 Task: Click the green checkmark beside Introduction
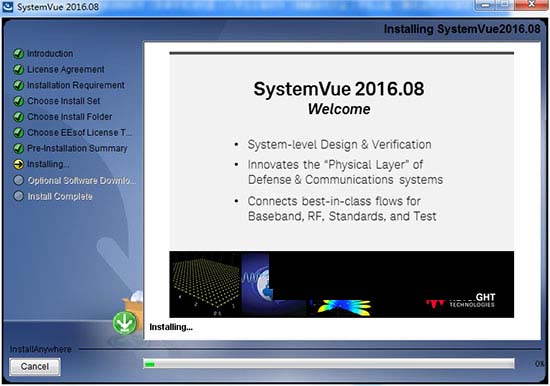tap(18, 54)
